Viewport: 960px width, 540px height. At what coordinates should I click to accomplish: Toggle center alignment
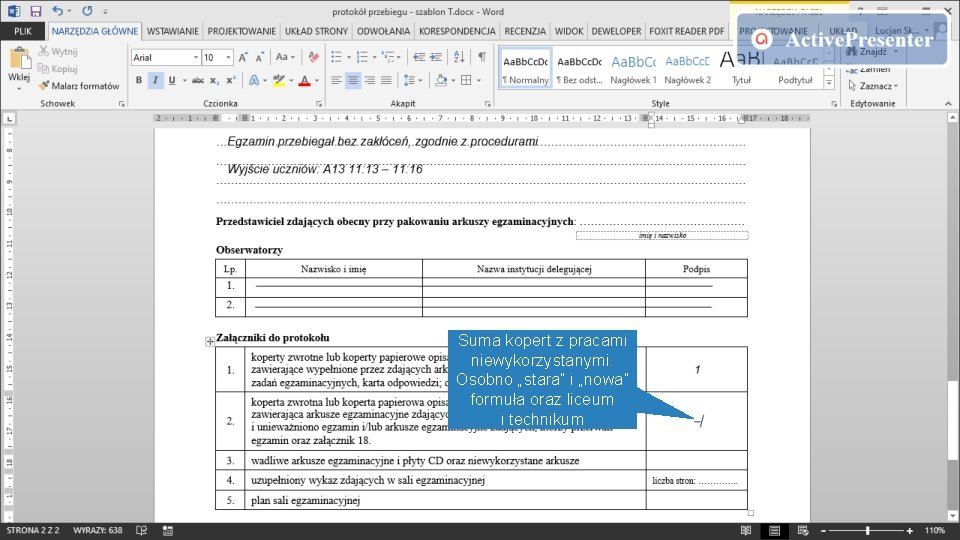[353, 80]
